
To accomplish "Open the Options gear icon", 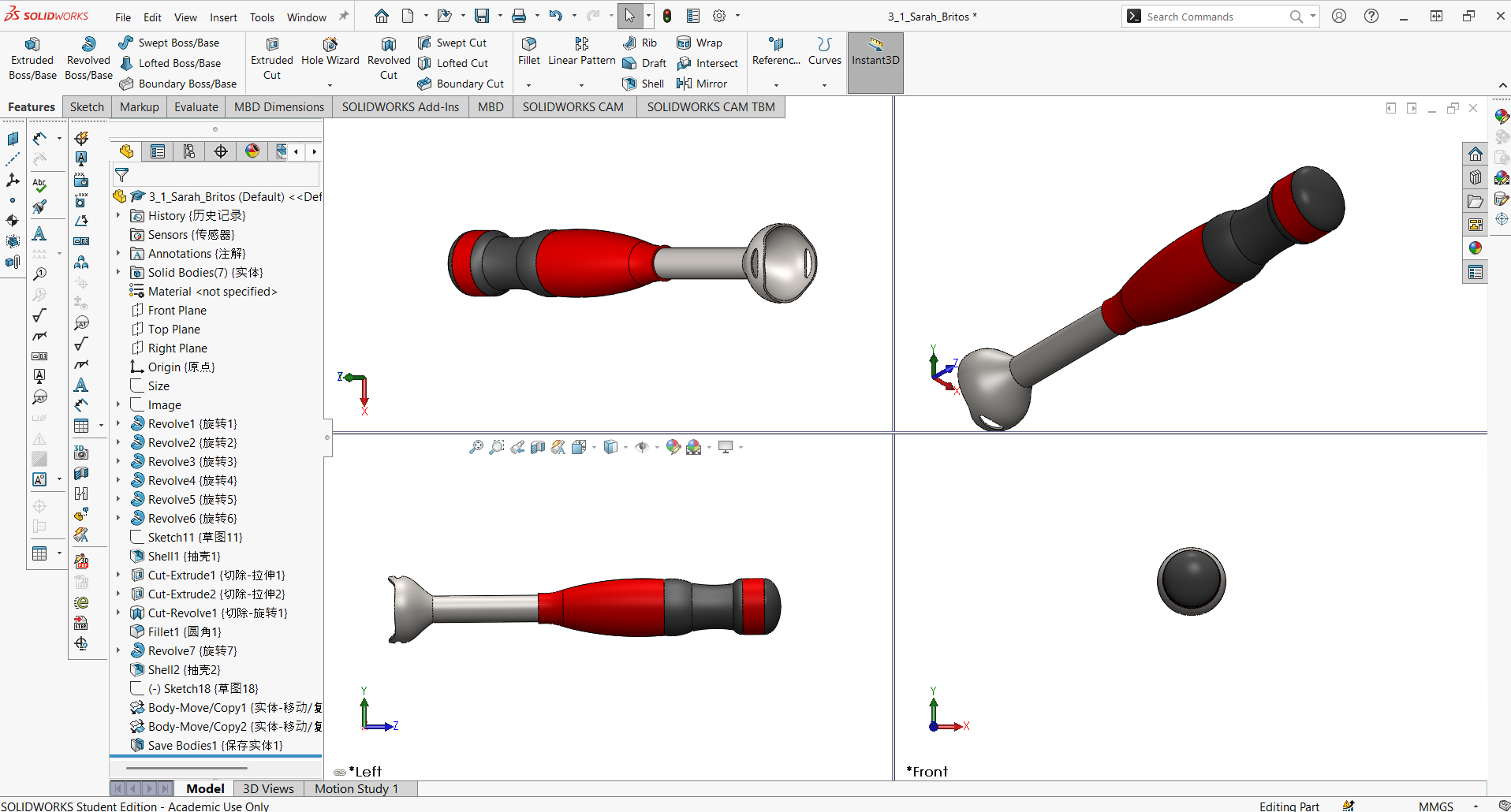I will tap(719, 16).
